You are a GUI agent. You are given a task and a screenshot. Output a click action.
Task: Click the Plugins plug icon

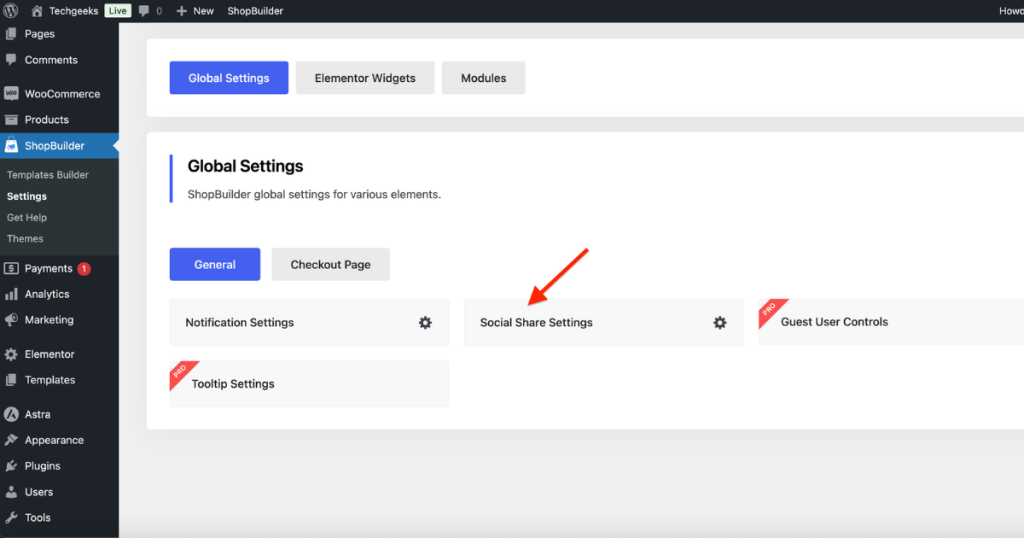point(11,466)
